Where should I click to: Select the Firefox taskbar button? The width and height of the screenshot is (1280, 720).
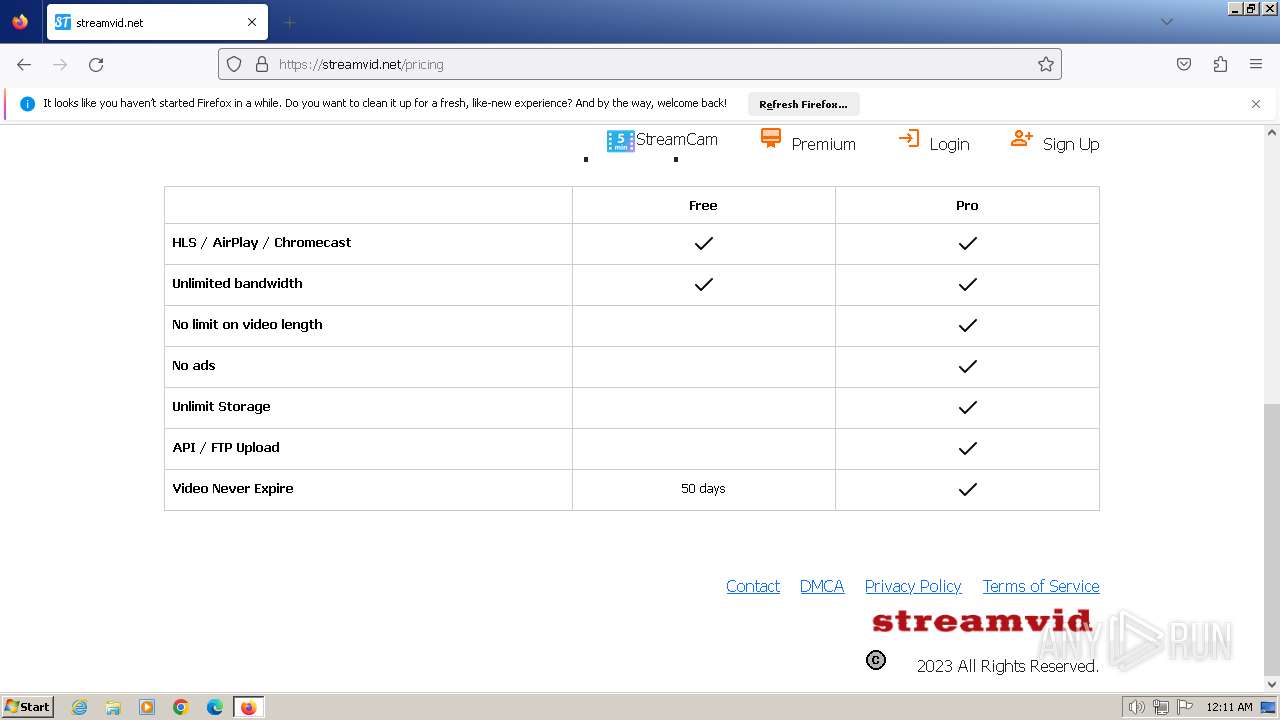[x=248, y=707]
